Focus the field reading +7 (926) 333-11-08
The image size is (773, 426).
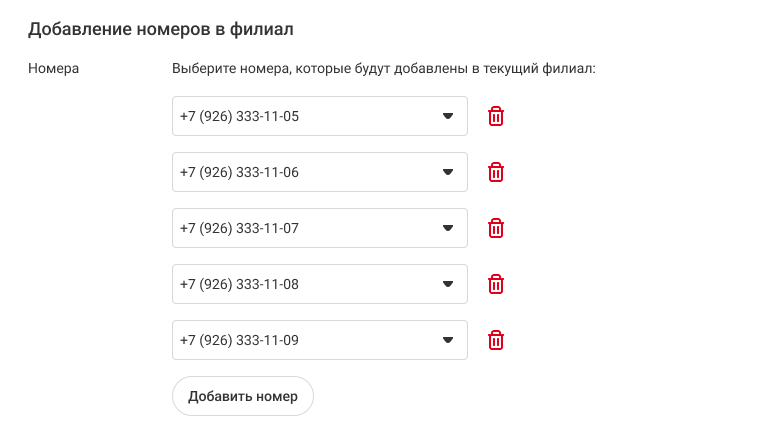click(x=239, y=284)
